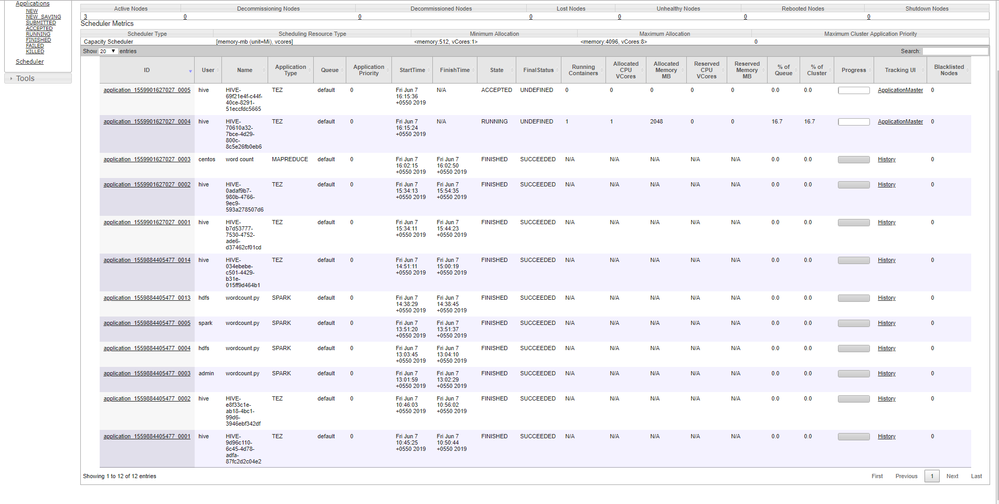Filter applications by RUNNING state

38,33
